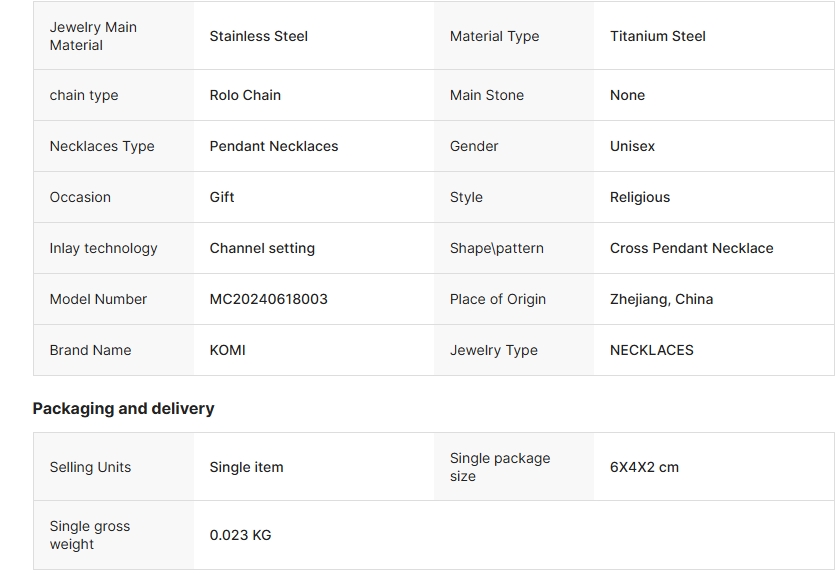The image size is (838, 573).
Task: Select the 'Unisex' gender value
Action: pos(632,146)
